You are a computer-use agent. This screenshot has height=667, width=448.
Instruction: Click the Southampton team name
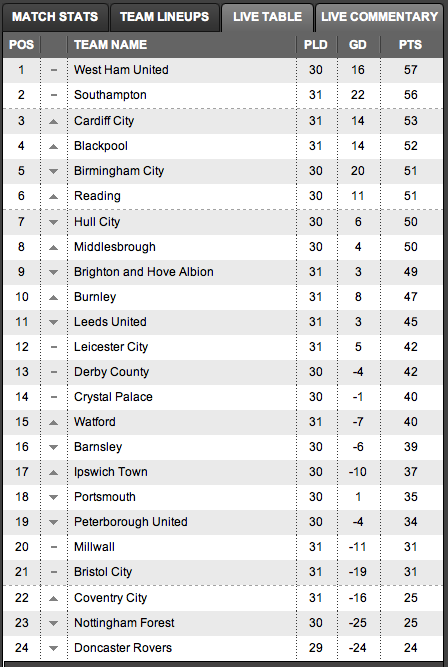tap(110, 95)
